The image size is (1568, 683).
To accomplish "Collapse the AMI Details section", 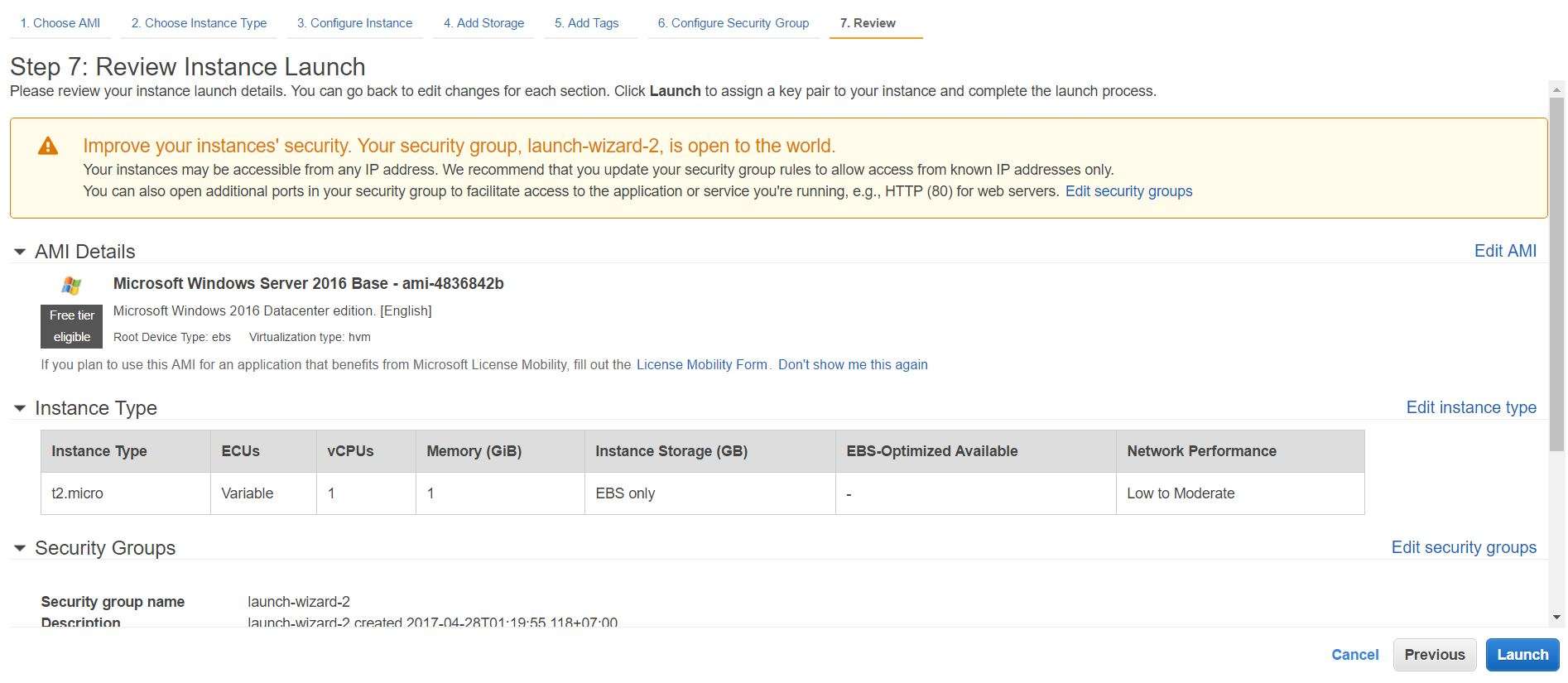I will (x=20, y=252).
